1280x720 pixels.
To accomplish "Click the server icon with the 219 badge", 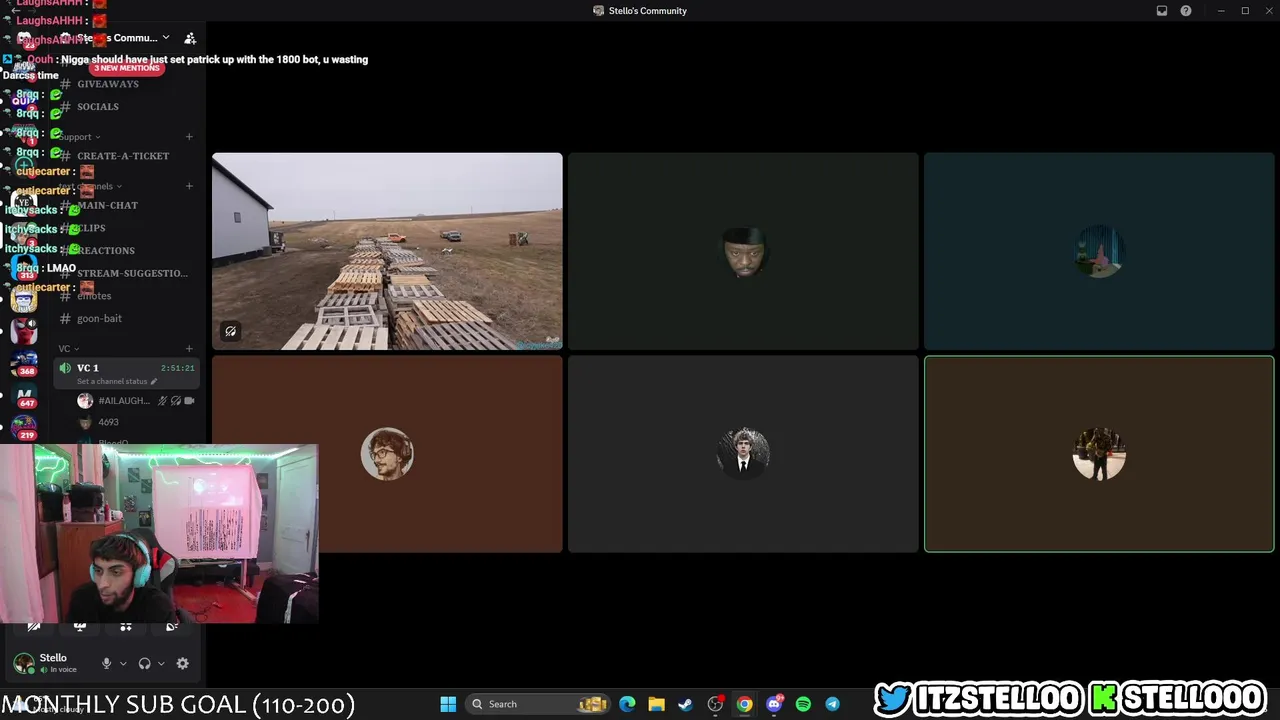I will click(25, 428).
